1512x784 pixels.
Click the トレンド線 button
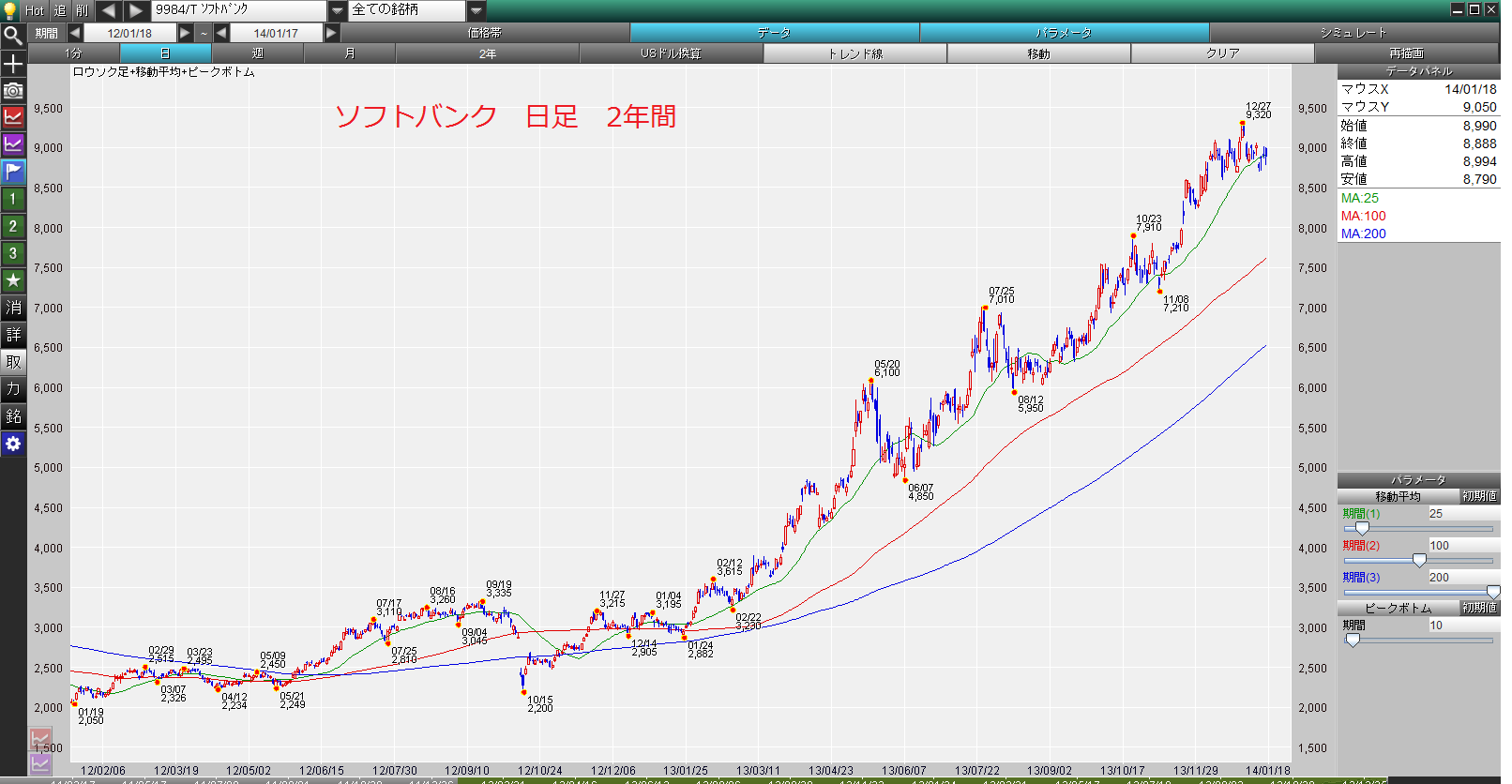click(x=855, y=53)
